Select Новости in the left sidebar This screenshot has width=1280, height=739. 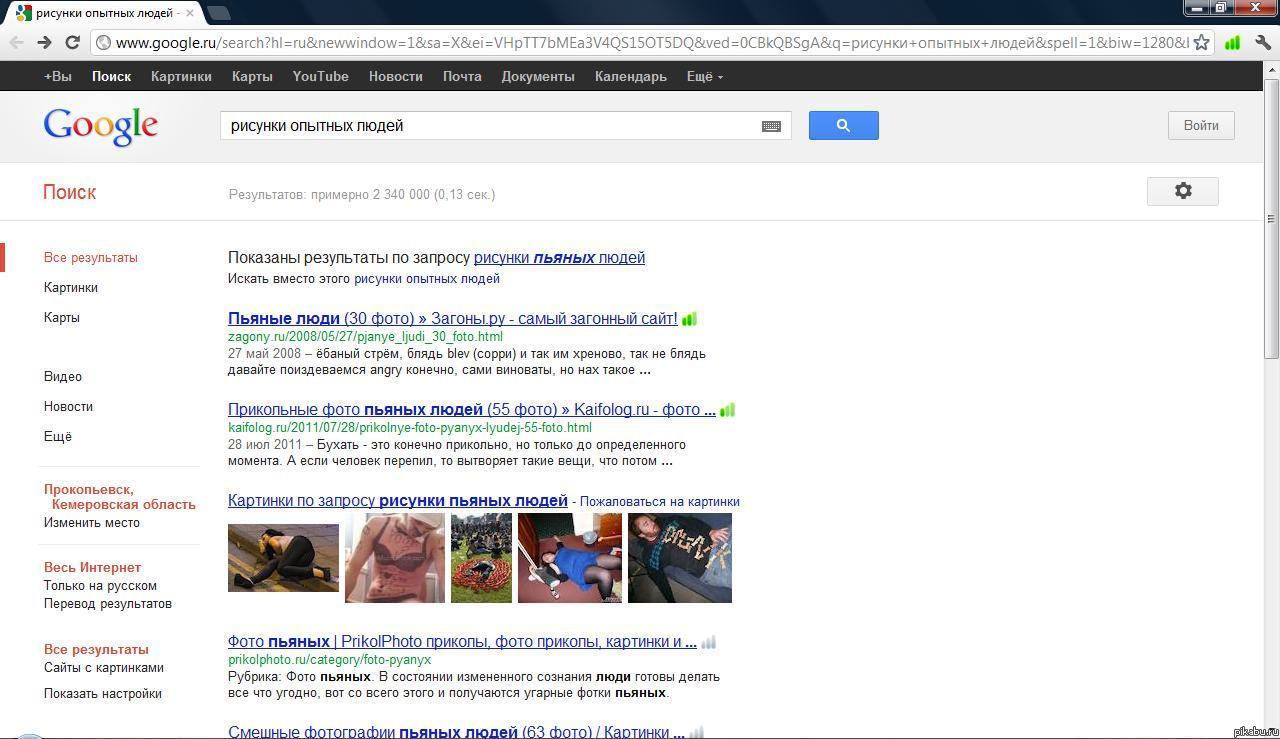tap(68, 406)
